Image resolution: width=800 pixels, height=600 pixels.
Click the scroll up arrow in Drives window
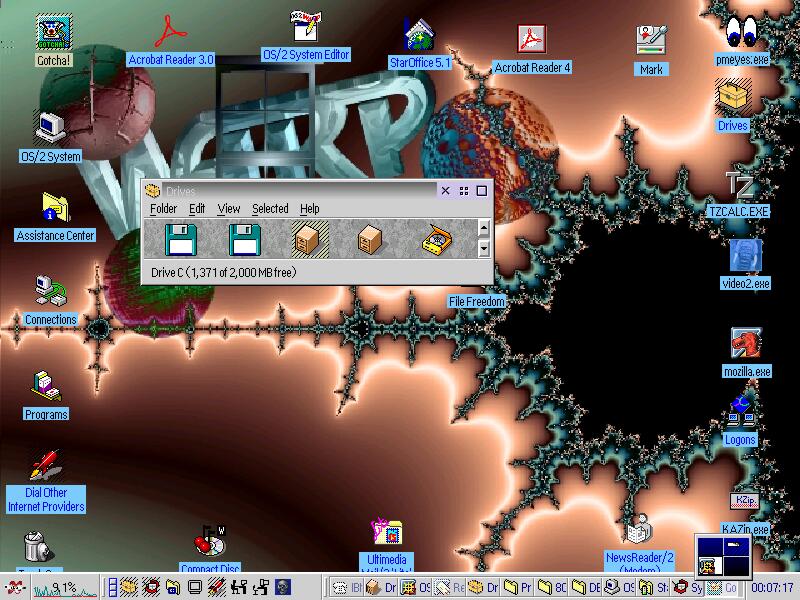pyautogui.click(x=484, y=229)
